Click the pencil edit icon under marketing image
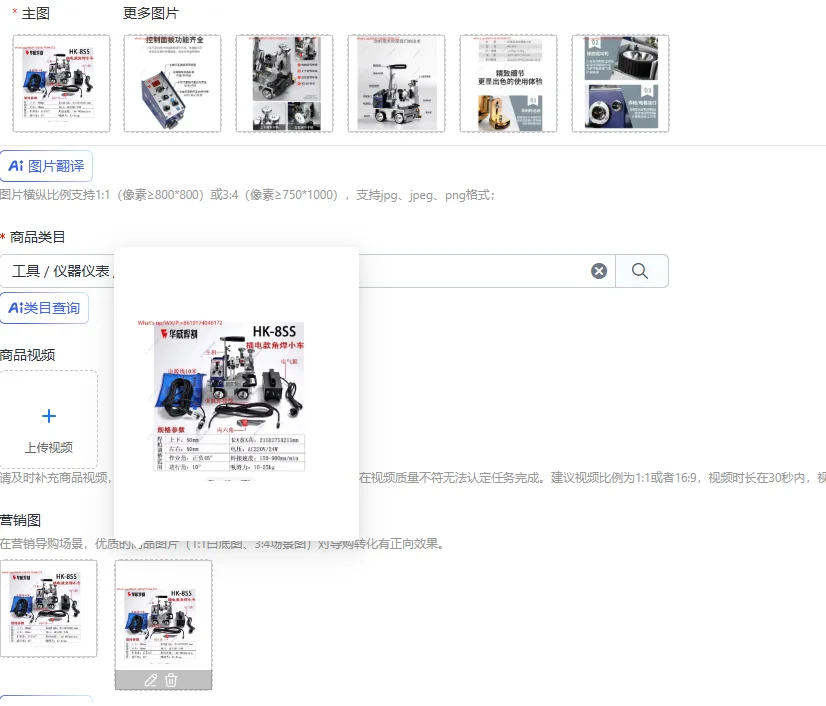The width and height of the screenshot is (826, 706). 151,680
